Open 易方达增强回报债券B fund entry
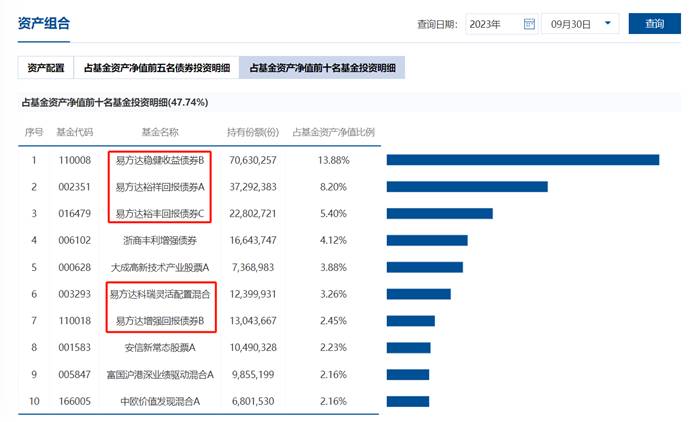Image resolution: width=692 pixels, height=422 pixels. [x=160, y=321]
